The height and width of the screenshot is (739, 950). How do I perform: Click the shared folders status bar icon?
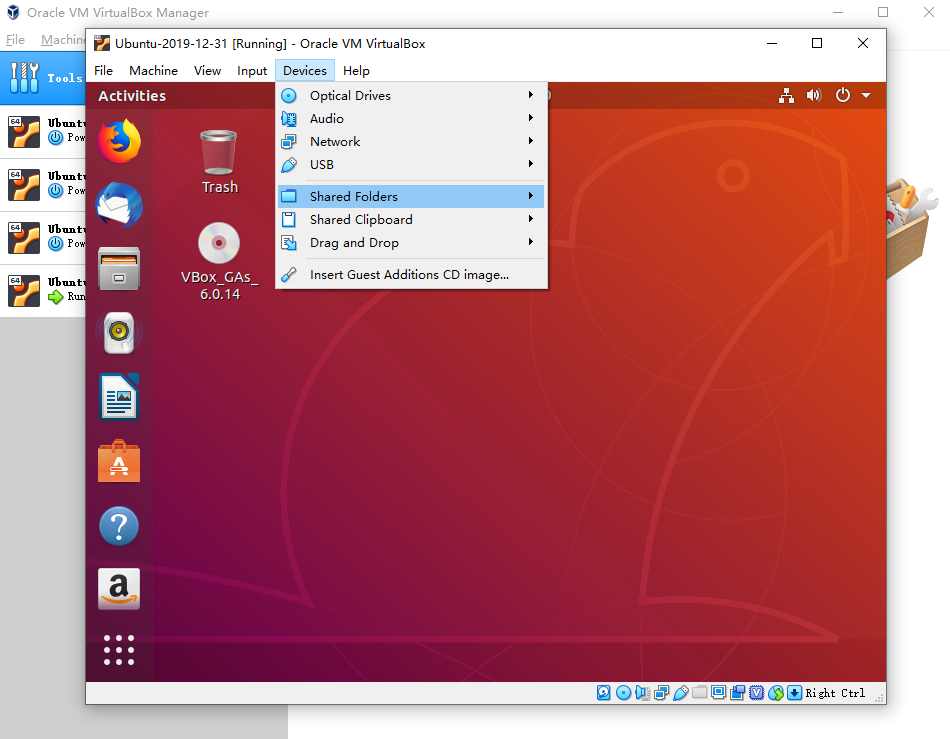pos(700,692)
